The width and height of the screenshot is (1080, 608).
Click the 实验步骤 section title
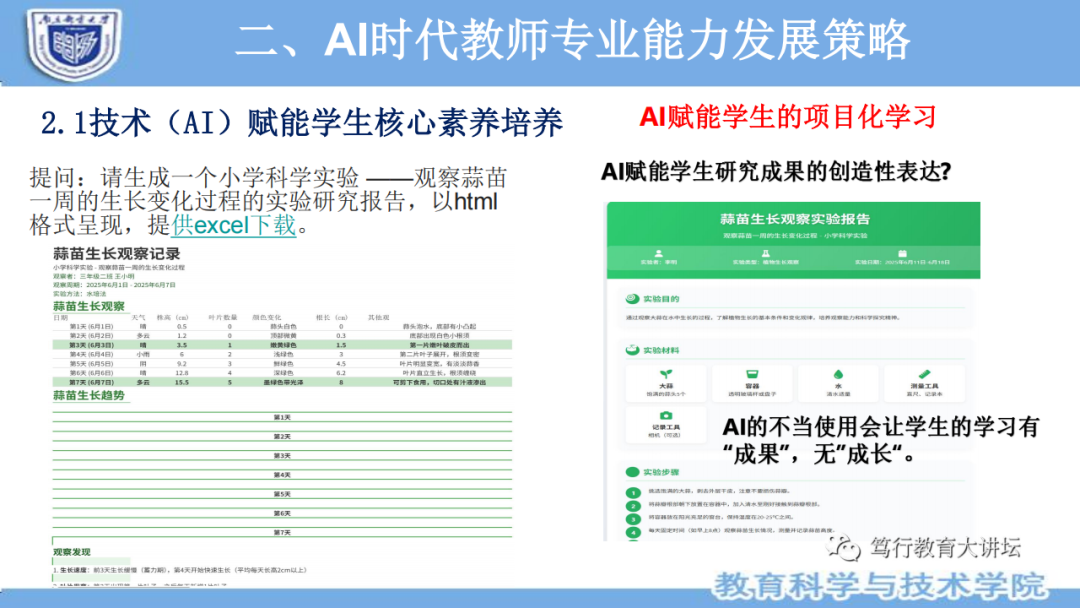tap(661, 472)
